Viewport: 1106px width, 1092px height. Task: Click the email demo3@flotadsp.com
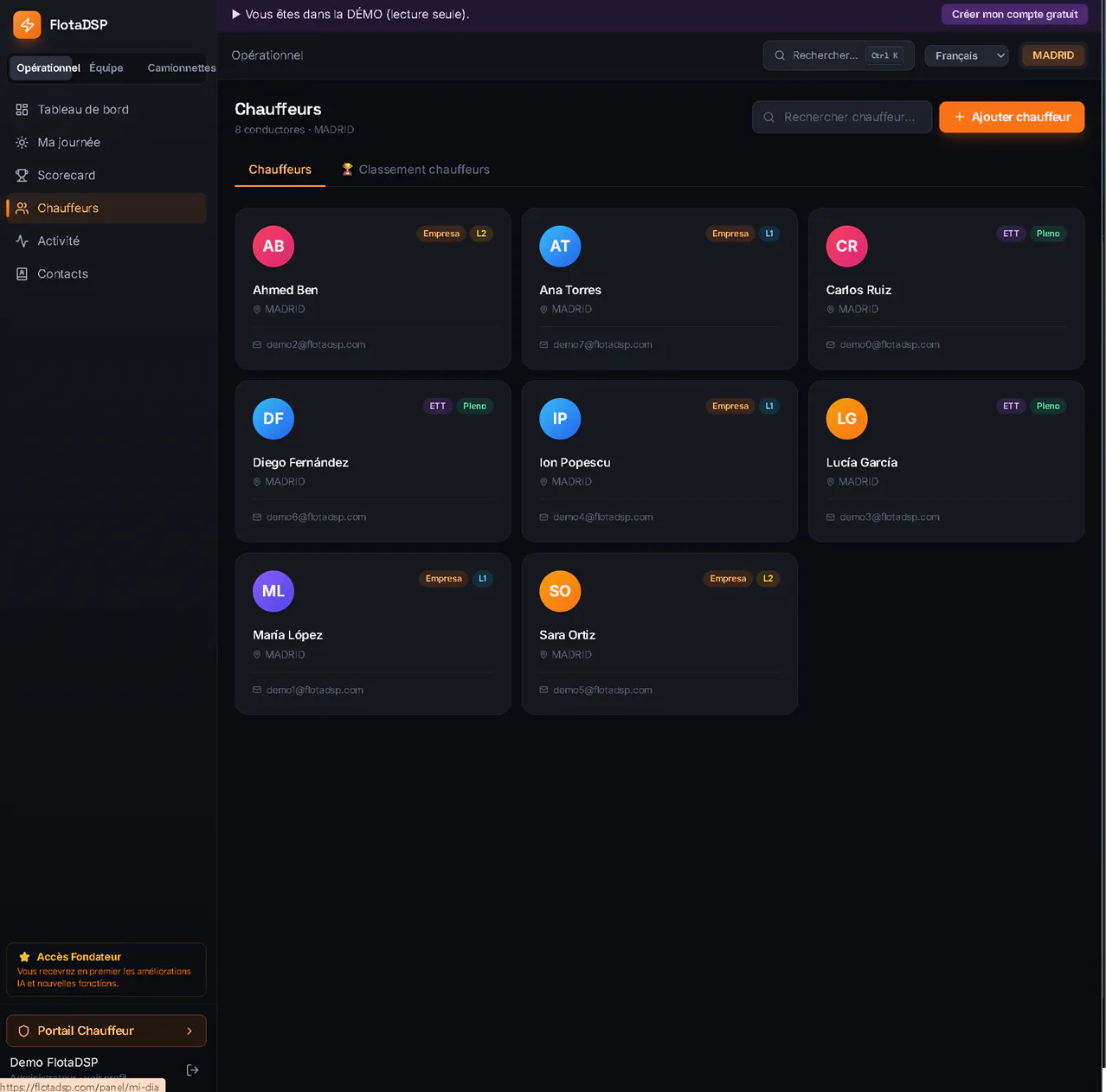pos(889,517)
